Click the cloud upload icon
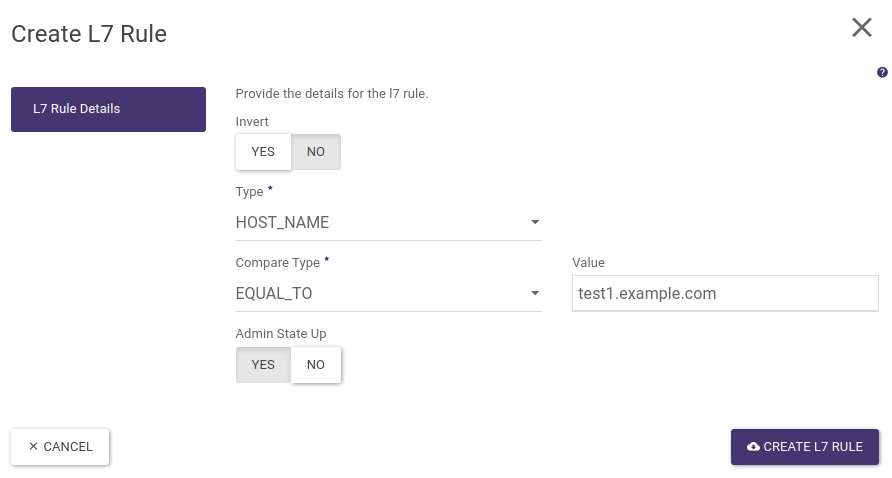The height and width of the screenshot is (478, 892). coord(753,447)
